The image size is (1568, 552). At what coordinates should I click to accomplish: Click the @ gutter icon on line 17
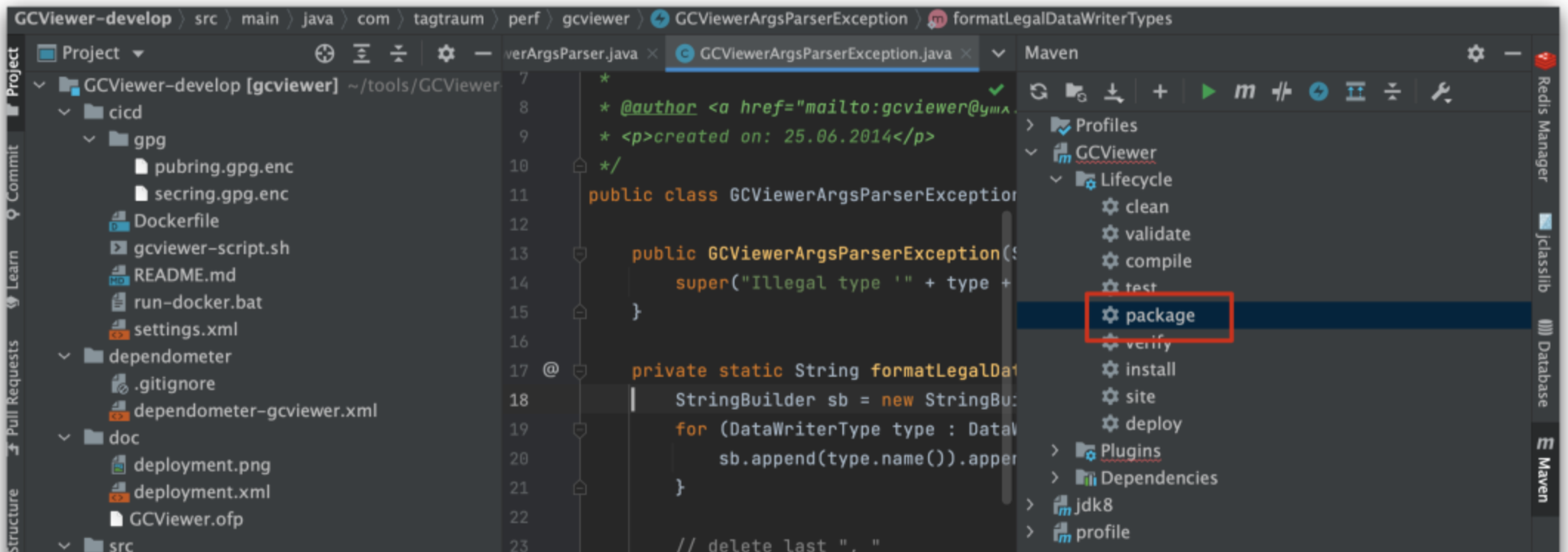[x=550, y=369]
